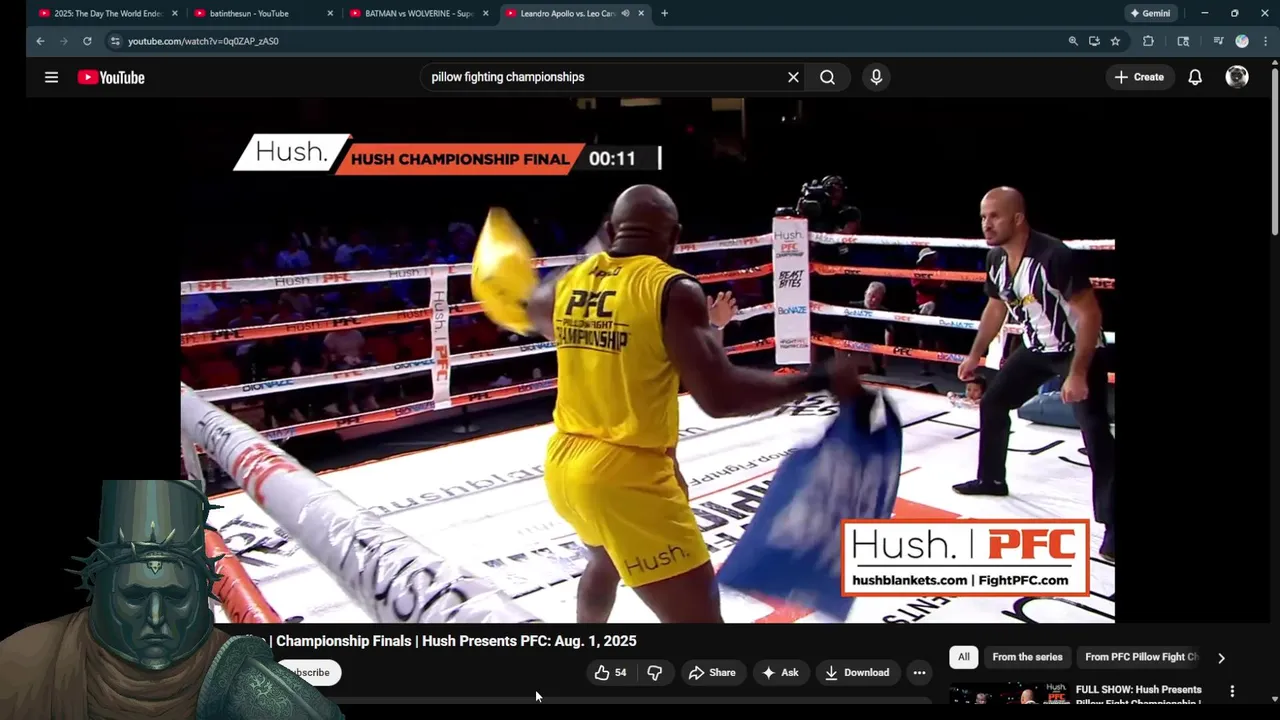Open the Google Lens search icon
Image resolution: width=1280 pixels, height=720 pixels.
(x=1183, y=41)
